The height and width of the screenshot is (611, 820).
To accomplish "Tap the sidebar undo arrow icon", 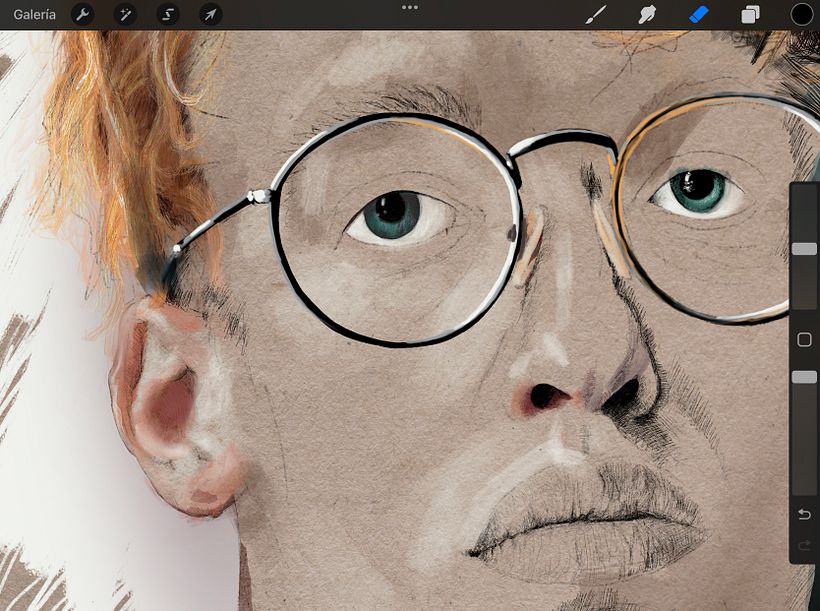I will pos(801,513).
